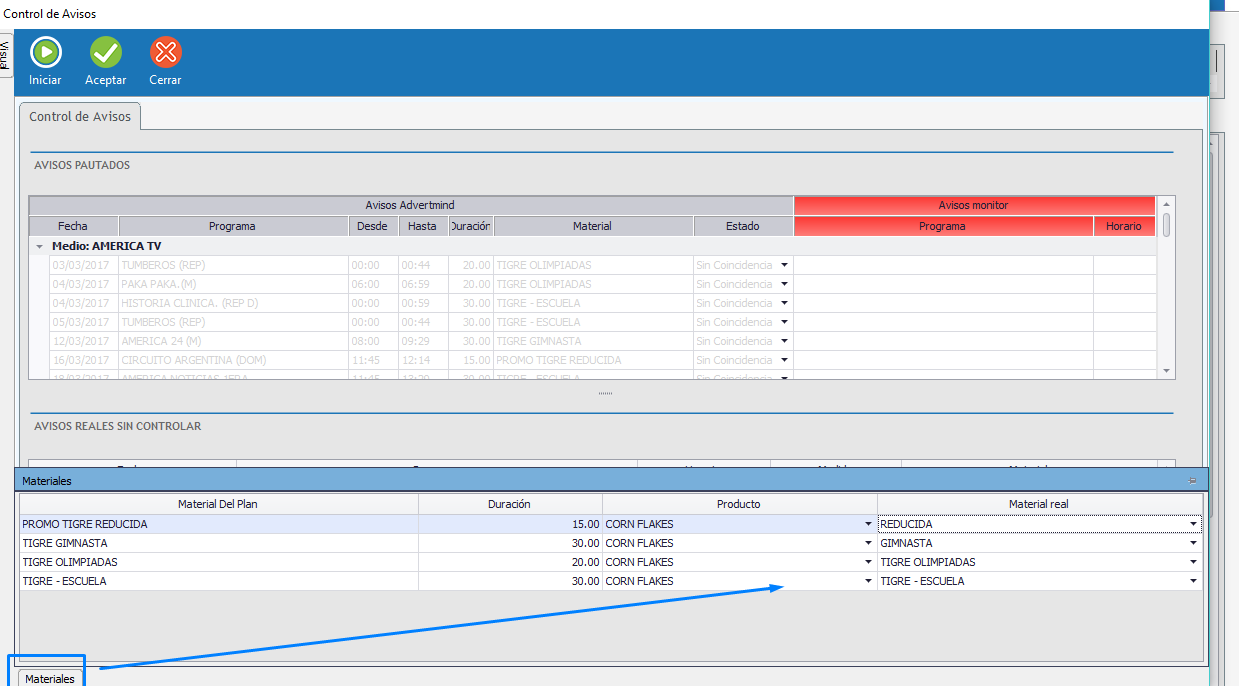Viewport: 1239px width, 686px height.
Task: Sort by the Fecha column header
Action: tap(73, 226)
